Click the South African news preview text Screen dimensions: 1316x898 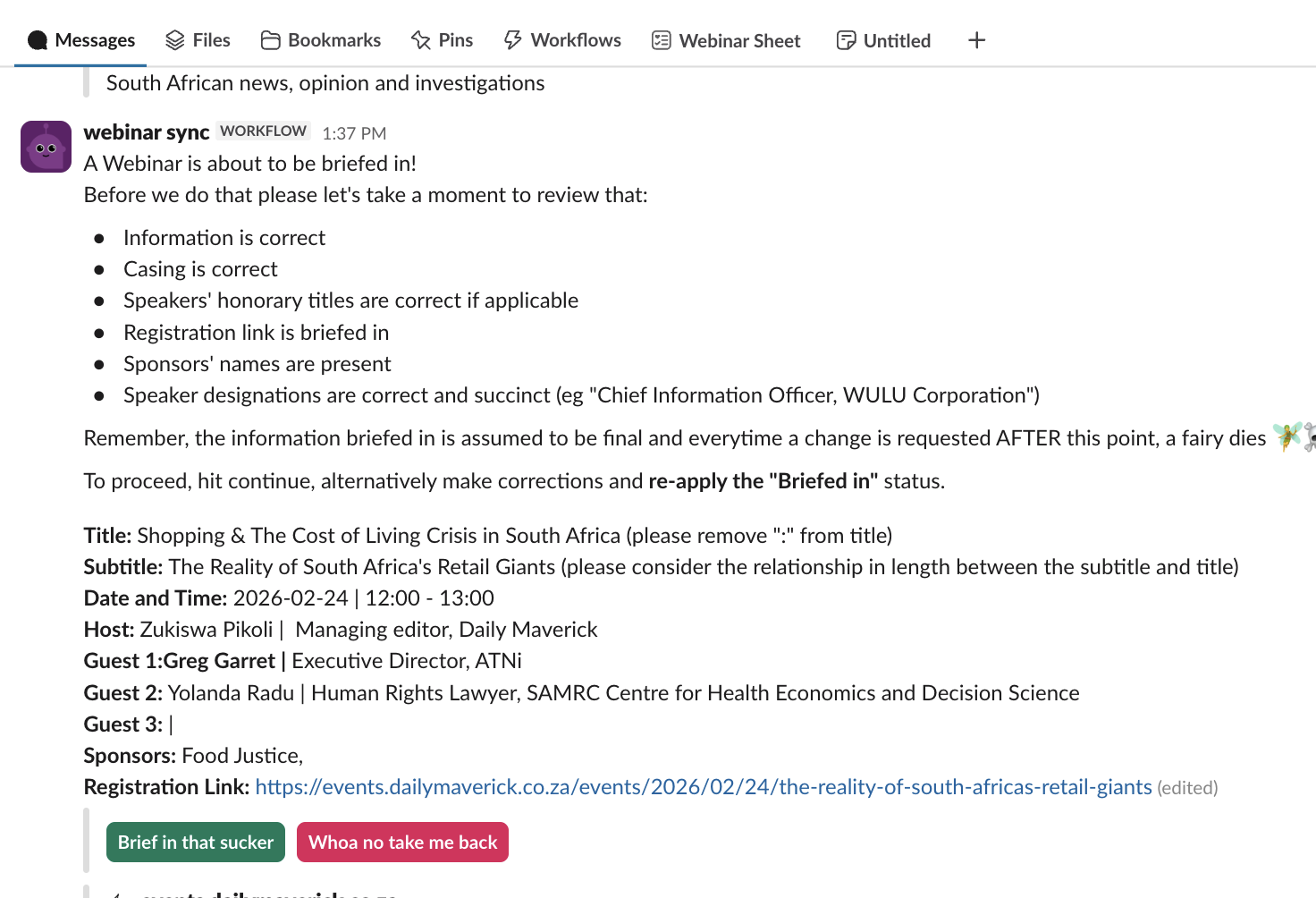[x=325, y=83]
